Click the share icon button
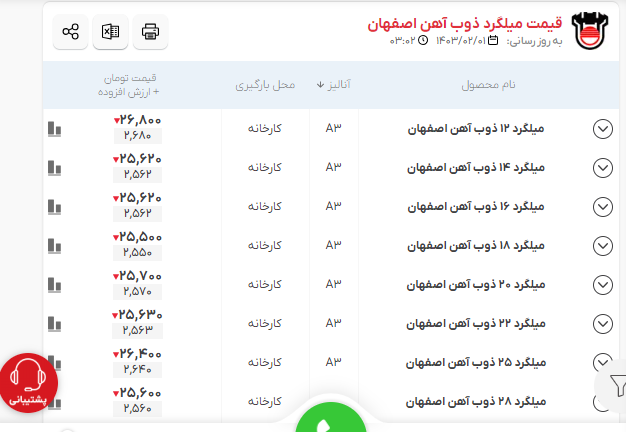The image size is (626, 432). pyautogui.click(x=70, y=32)
